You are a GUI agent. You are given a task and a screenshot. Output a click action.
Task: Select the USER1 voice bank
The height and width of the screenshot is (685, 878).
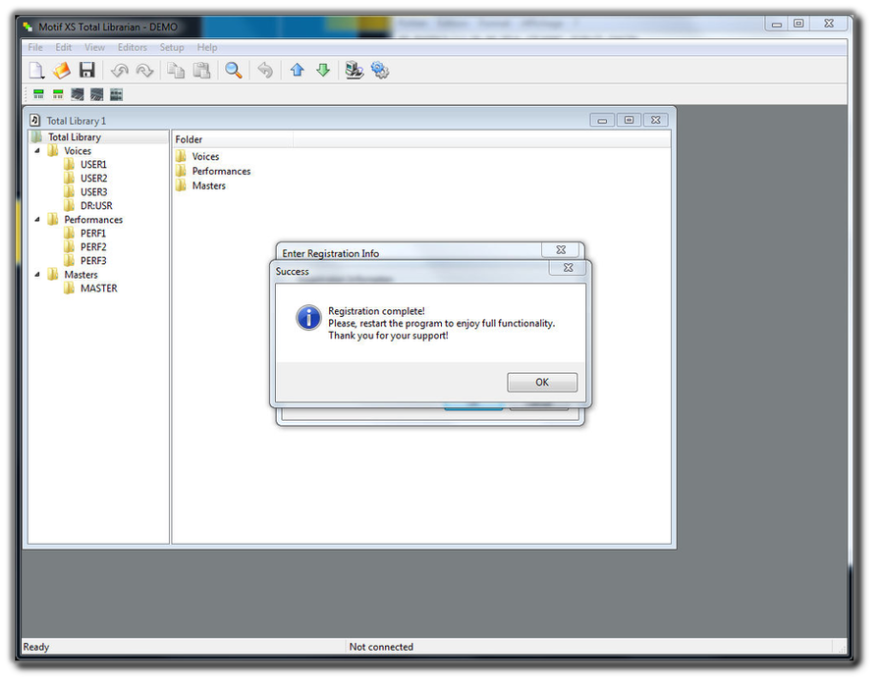(x=93, y=165)
